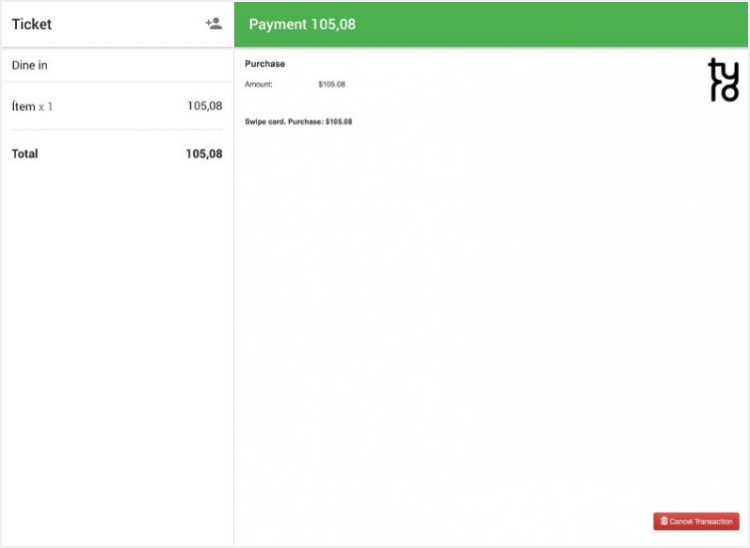
Task: Click the bold Total amount 105,08
Action: (x=204, y=154)
